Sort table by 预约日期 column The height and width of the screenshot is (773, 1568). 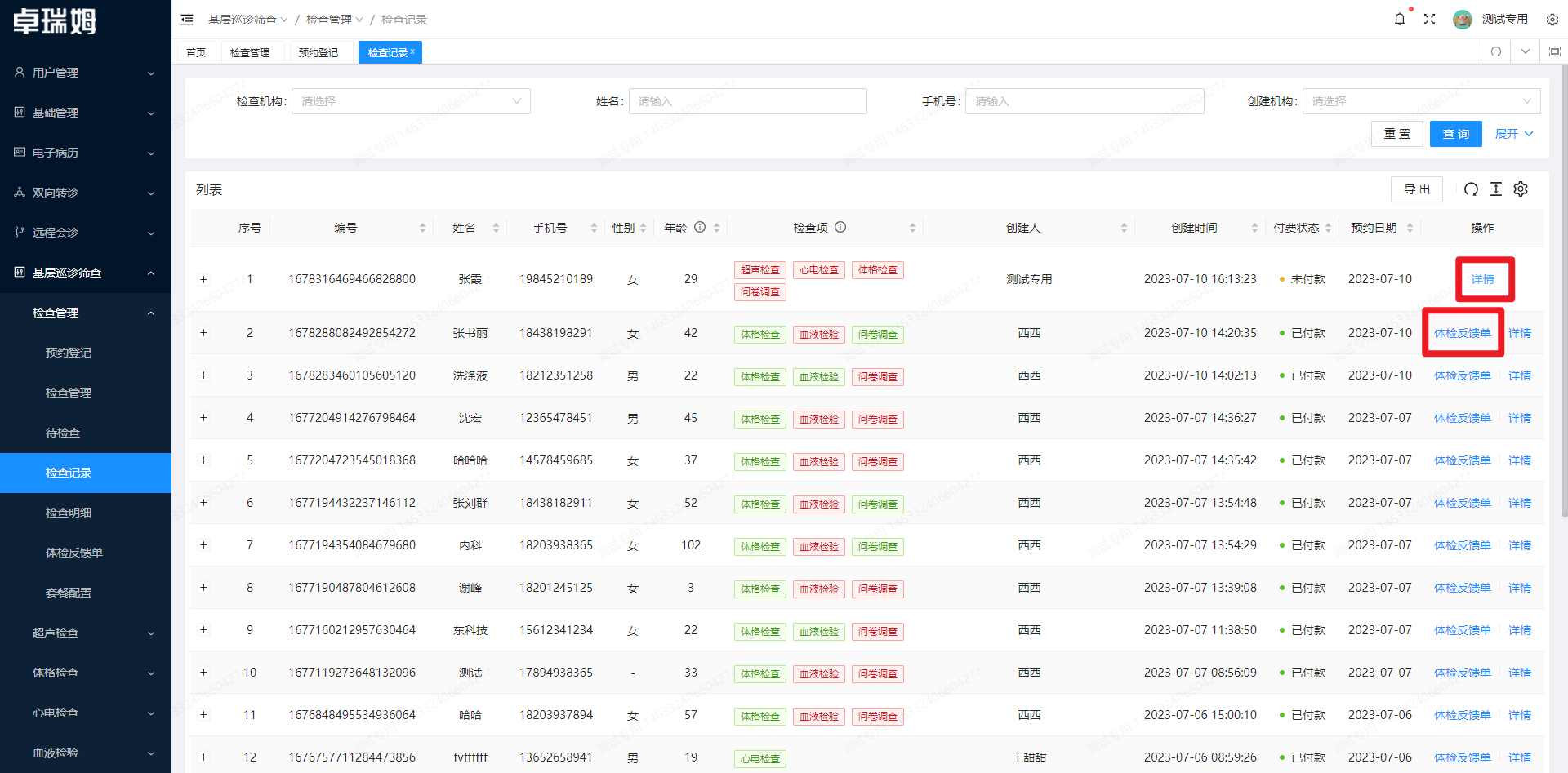click(x=1410, y=228)
